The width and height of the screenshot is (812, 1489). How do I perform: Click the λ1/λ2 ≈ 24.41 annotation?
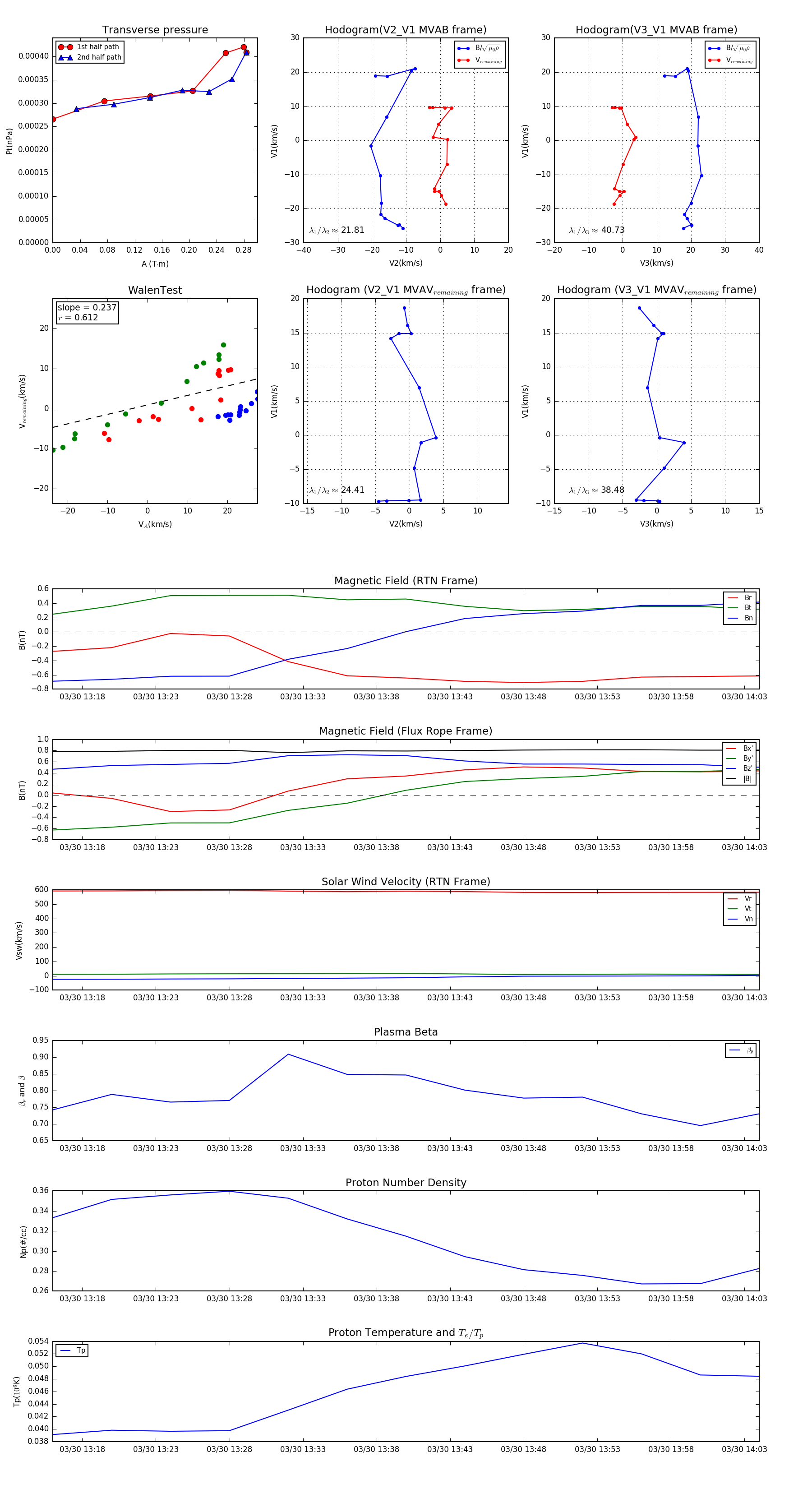point(337,490)
